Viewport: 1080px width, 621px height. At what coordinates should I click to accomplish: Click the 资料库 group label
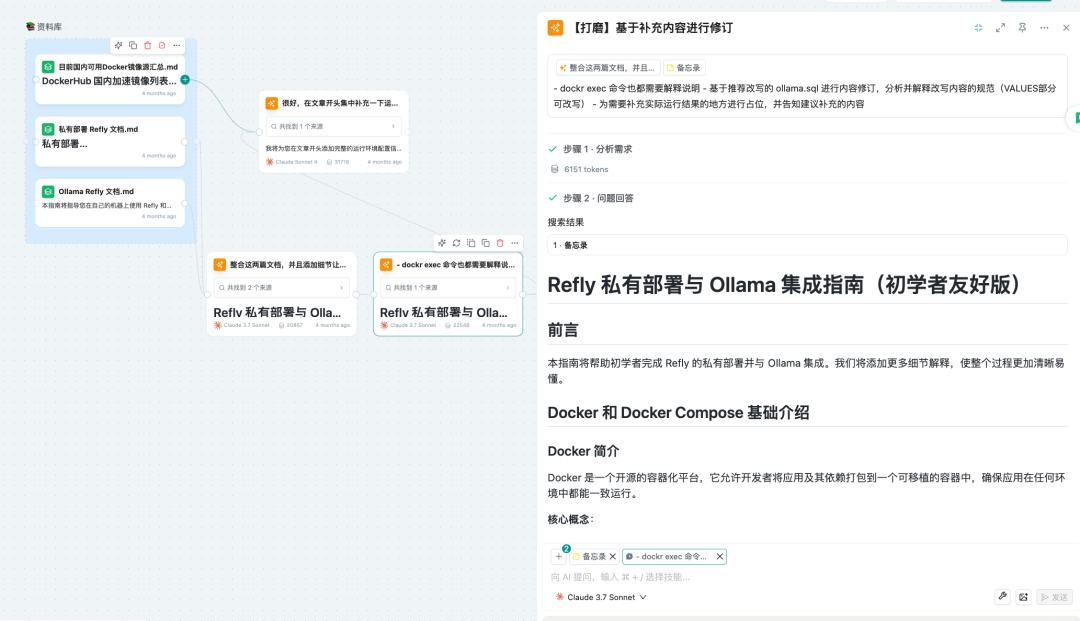49,27
